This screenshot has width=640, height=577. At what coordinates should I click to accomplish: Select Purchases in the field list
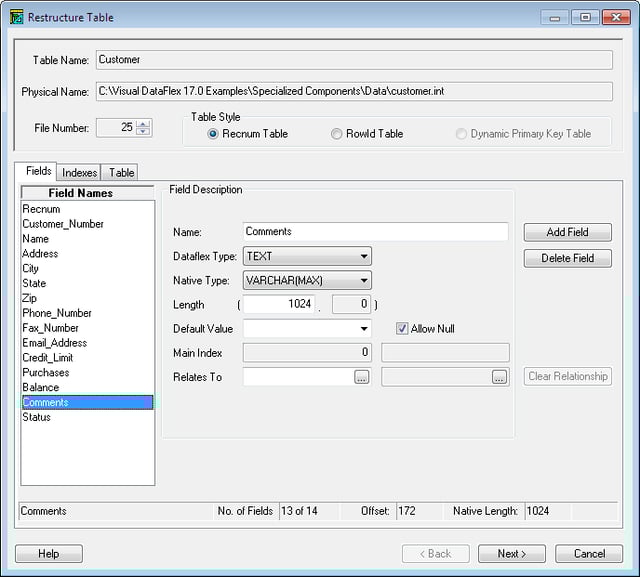coord(88,373)
